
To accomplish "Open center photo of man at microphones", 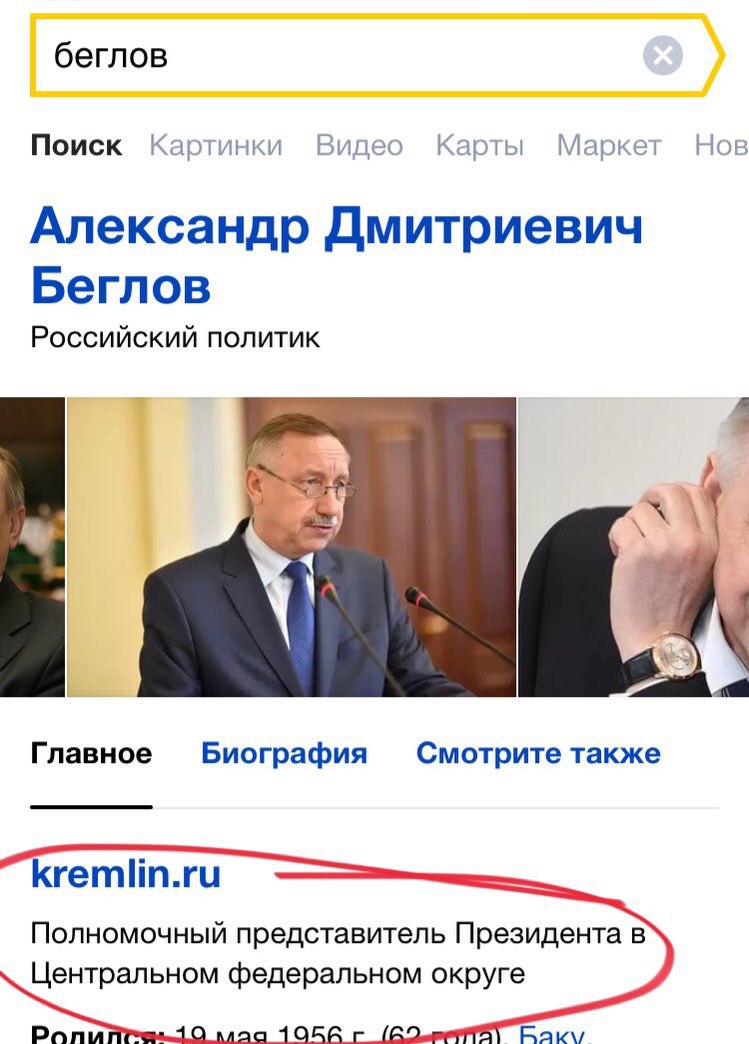I will pyautogui.click(x=292, y=547).
